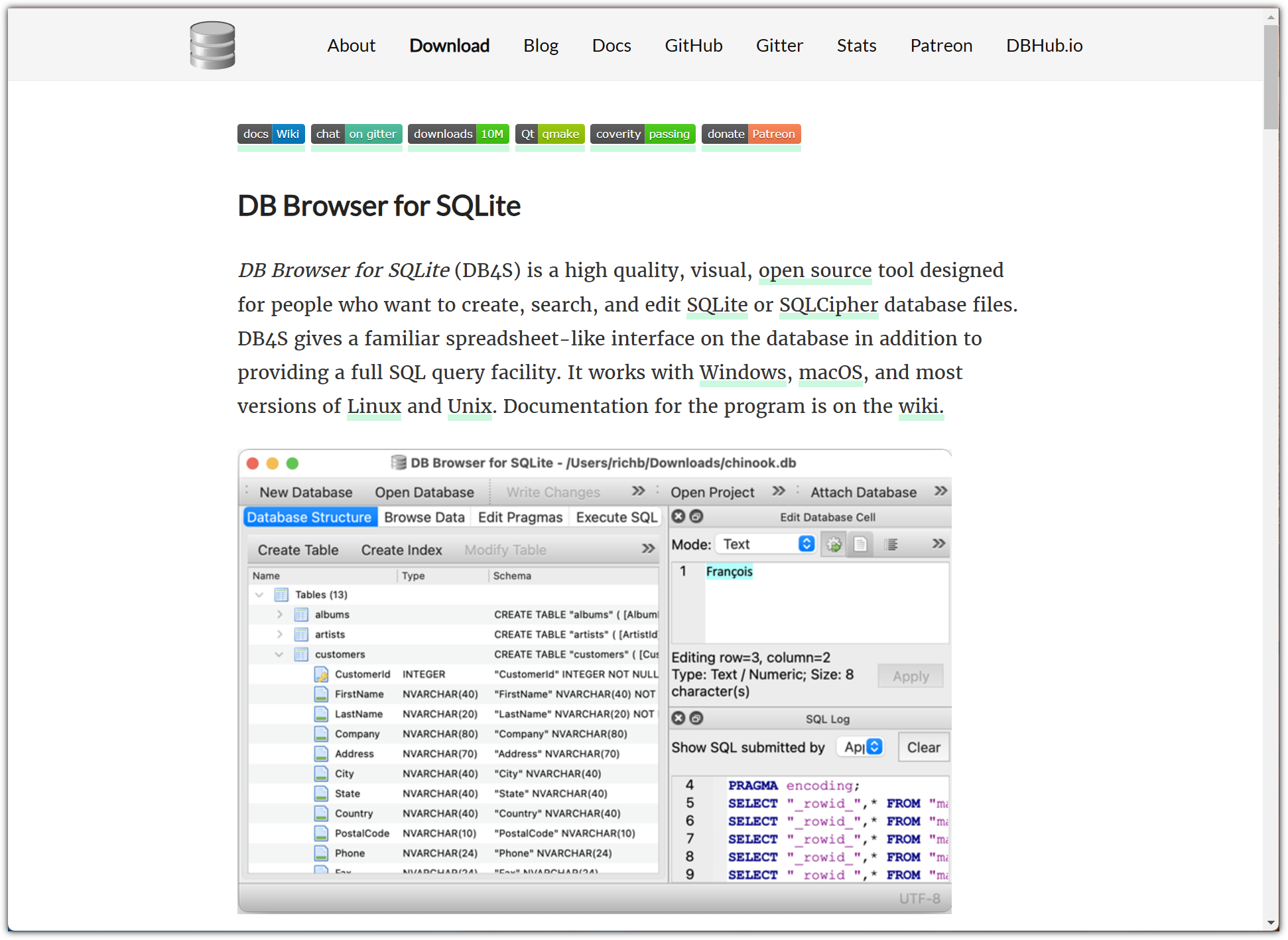Follow the SQLCipher hyperlink

pos(828,304)
